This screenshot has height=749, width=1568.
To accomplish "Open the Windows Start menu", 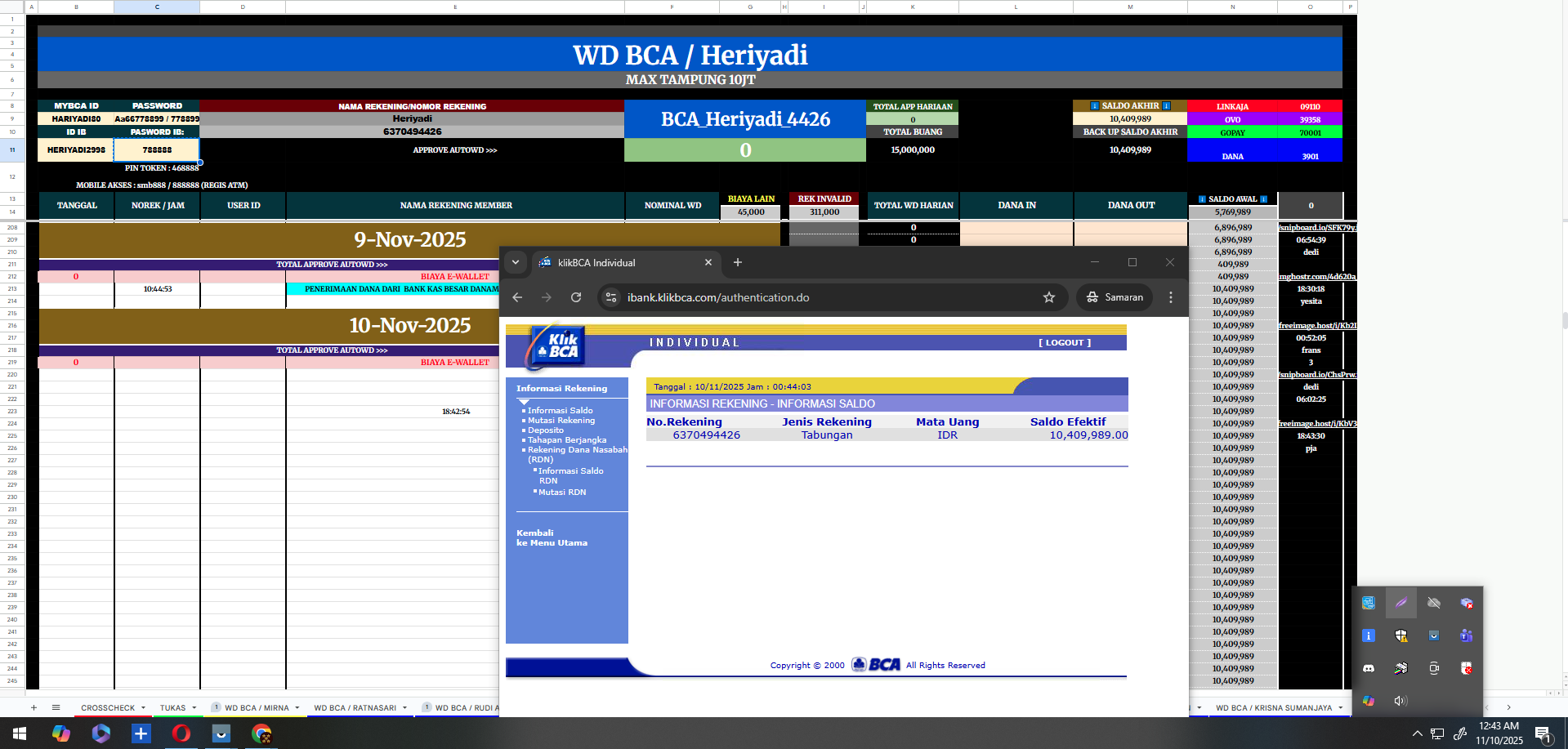I will (20, 733).
